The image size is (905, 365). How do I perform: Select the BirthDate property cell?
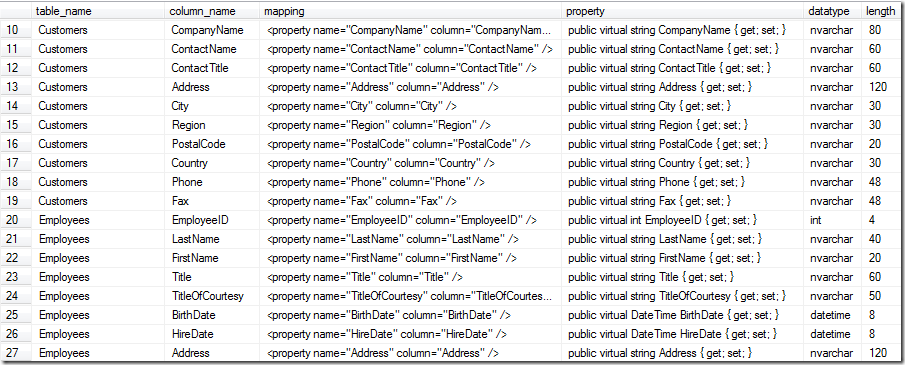coord(683,315)
